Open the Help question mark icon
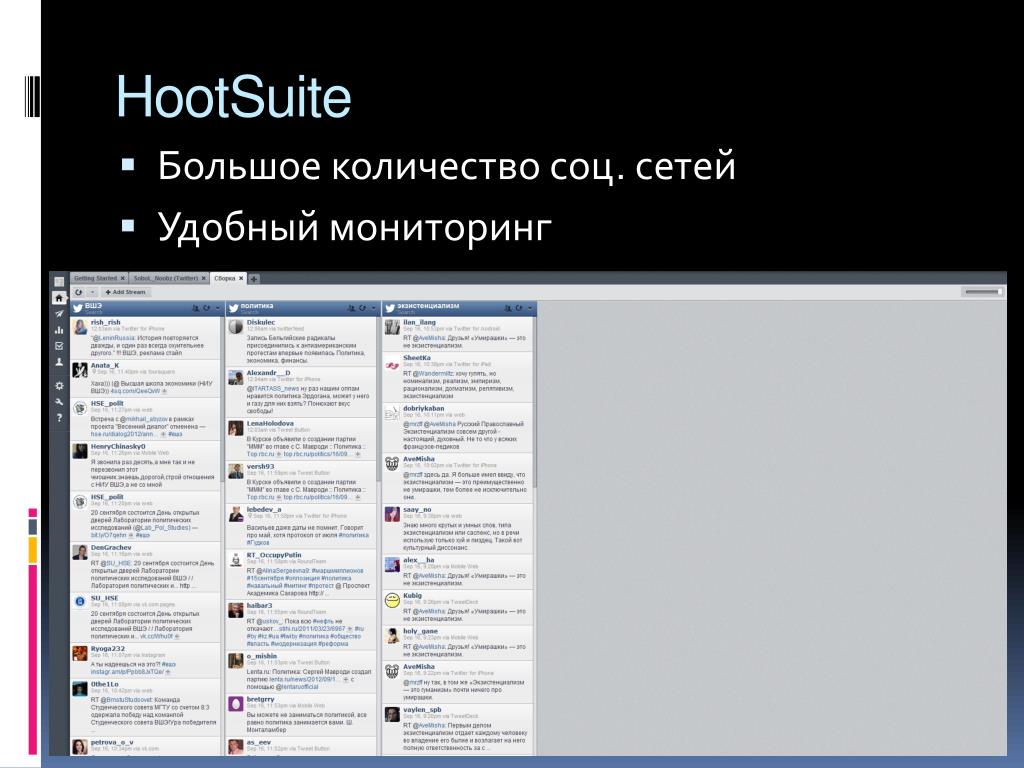The image size is (1024, 768). click(x=59, y=418)
